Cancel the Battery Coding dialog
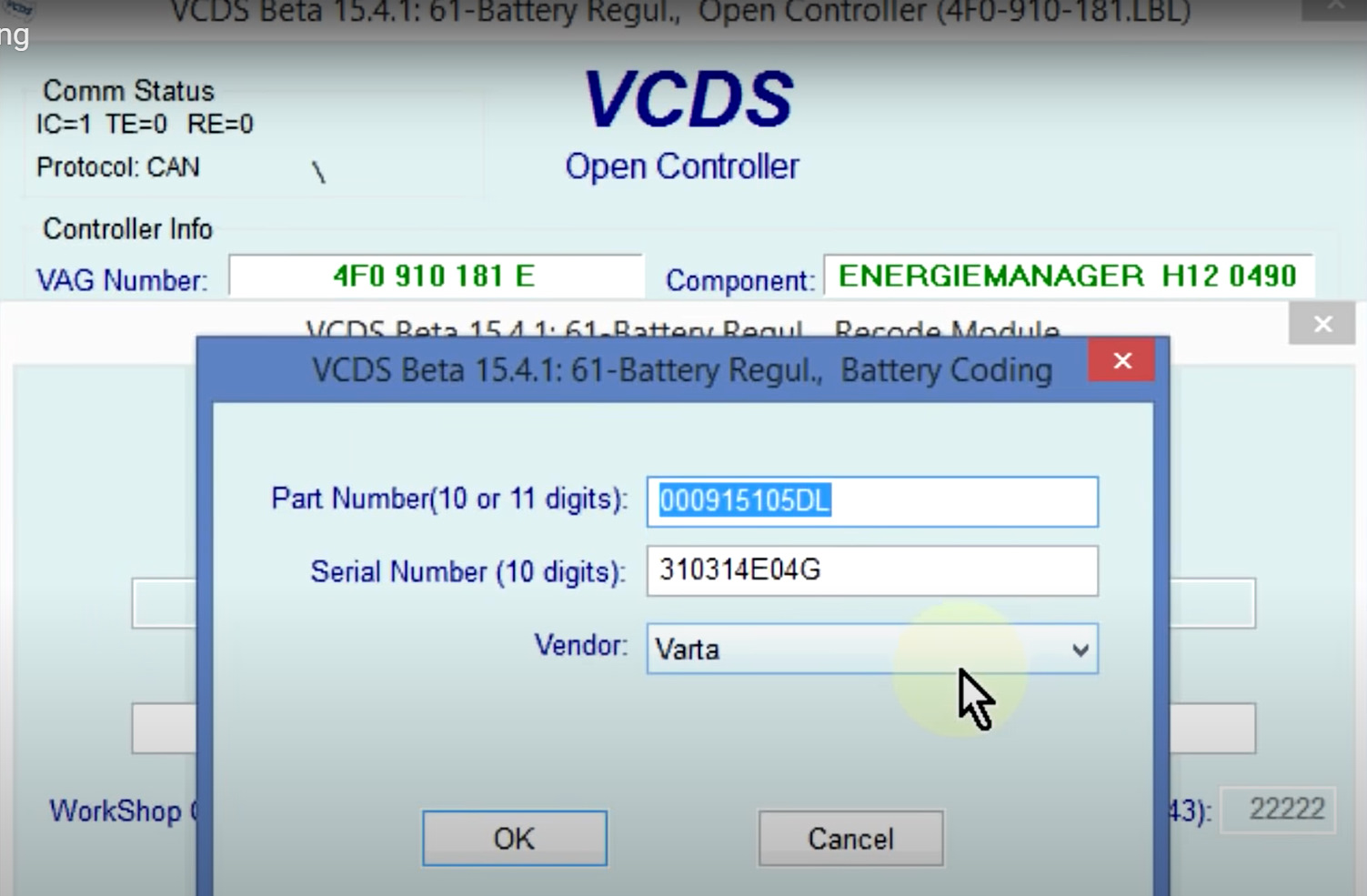 (850, 838)
